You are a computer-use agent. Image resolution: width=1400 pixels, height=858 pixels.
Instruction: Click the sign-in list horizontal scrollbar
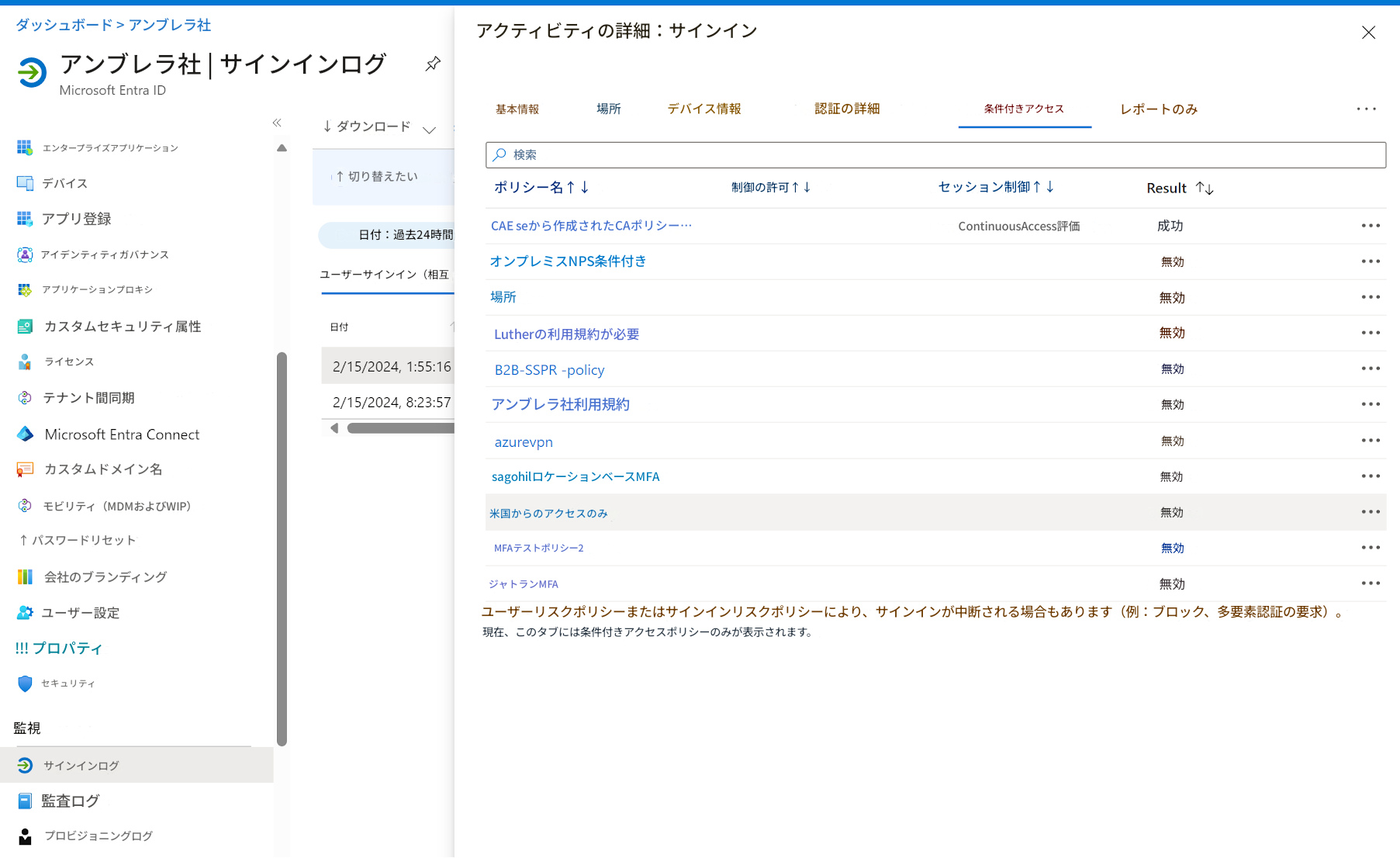[x=400, y=428]
